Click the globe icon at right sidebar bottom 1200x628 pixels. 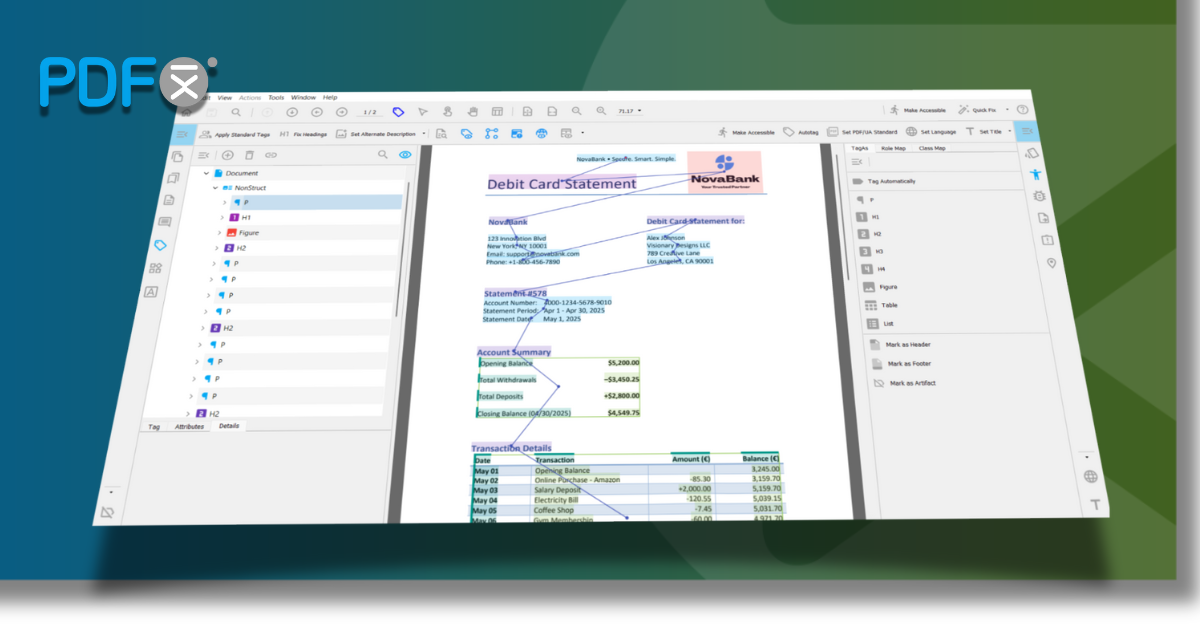(1091, 477)
